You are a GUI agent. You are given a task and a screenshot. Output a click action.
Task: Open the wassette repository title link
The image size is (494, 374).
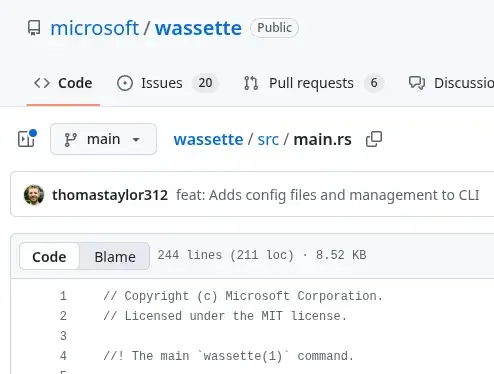pos(198,28)
